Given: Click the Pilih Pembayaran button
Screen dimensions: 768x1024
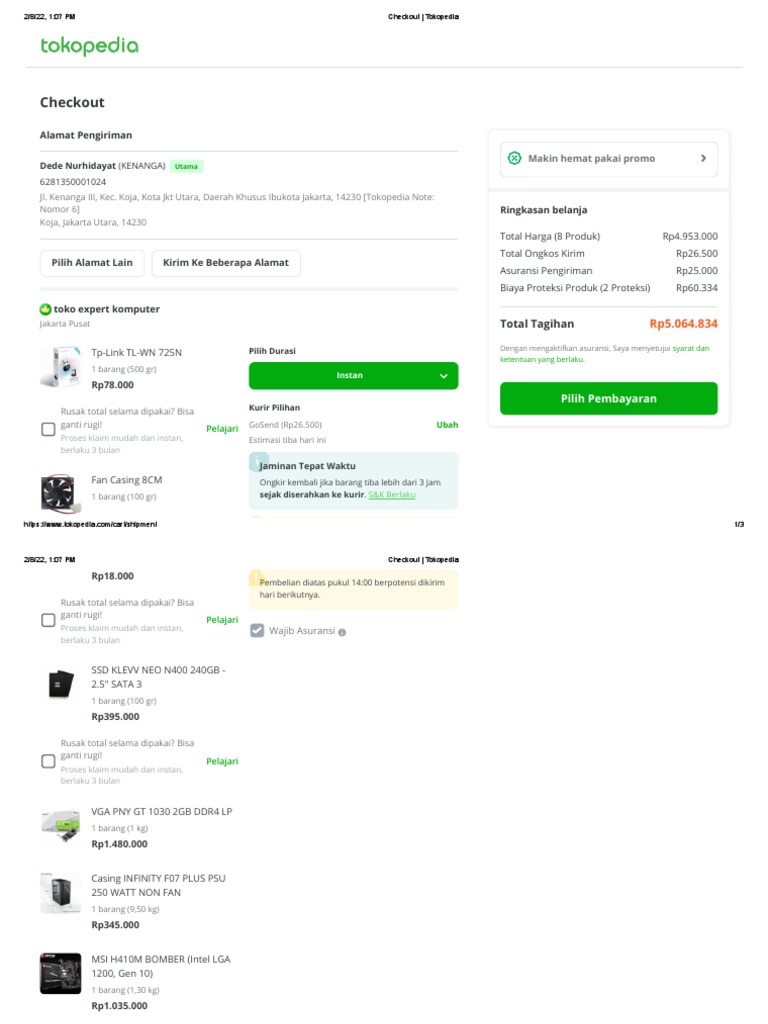Looking at the screenshot, I should 608,398.
